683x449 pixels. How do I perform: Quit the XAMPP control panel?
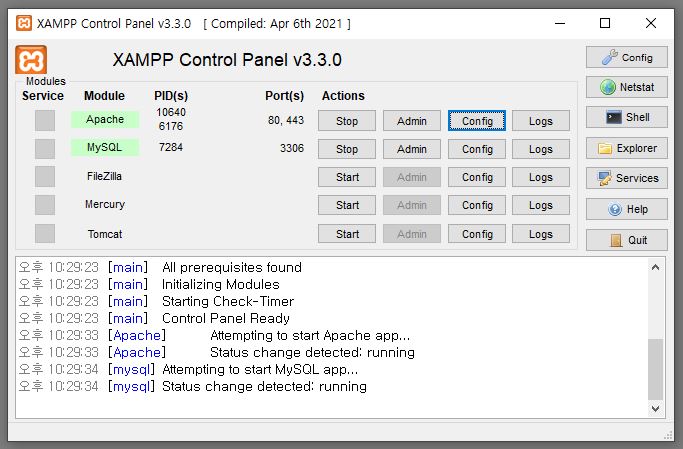(626, 240)
